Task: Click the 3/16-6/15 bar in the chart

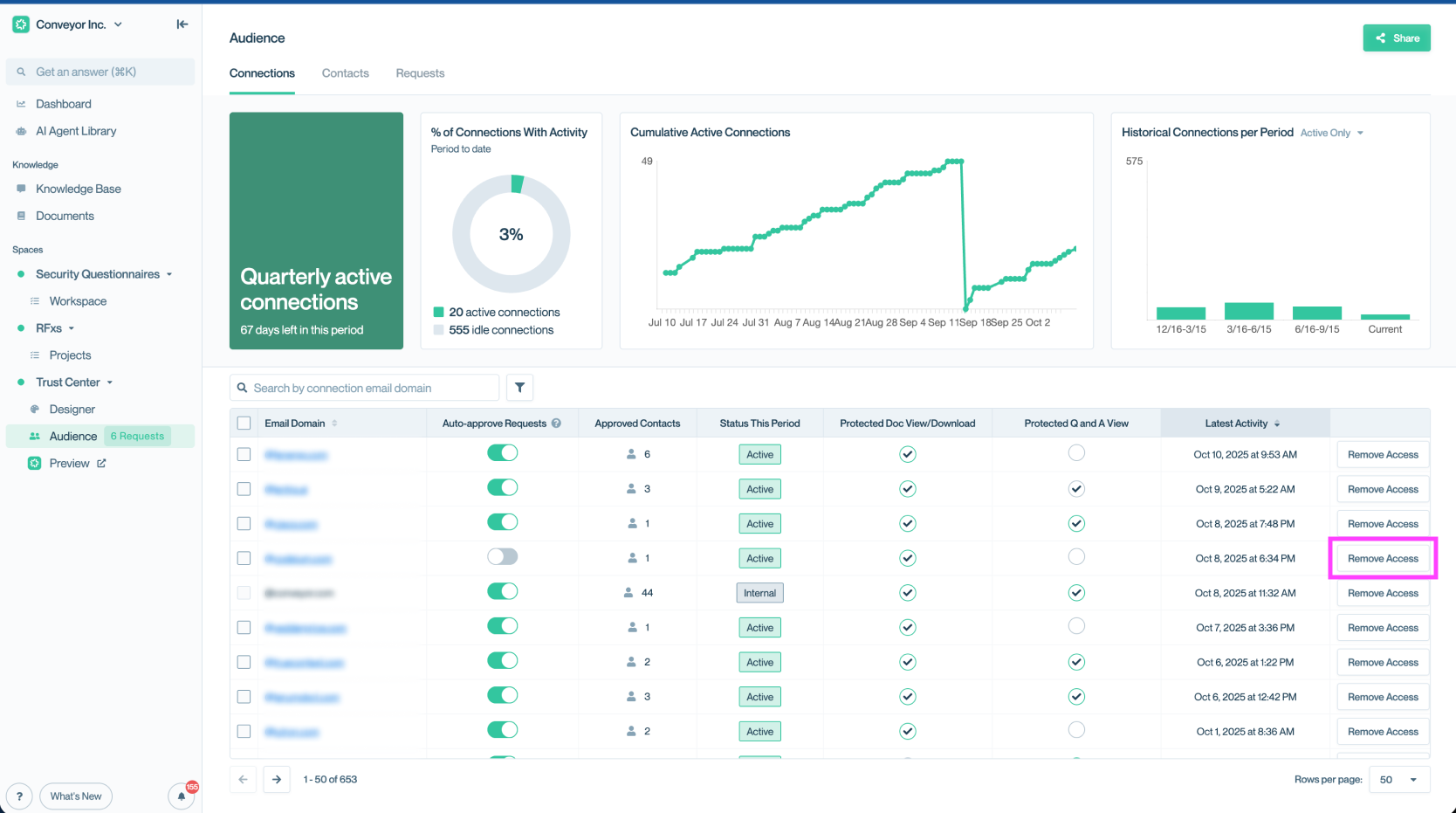Action: [1248, 311]
